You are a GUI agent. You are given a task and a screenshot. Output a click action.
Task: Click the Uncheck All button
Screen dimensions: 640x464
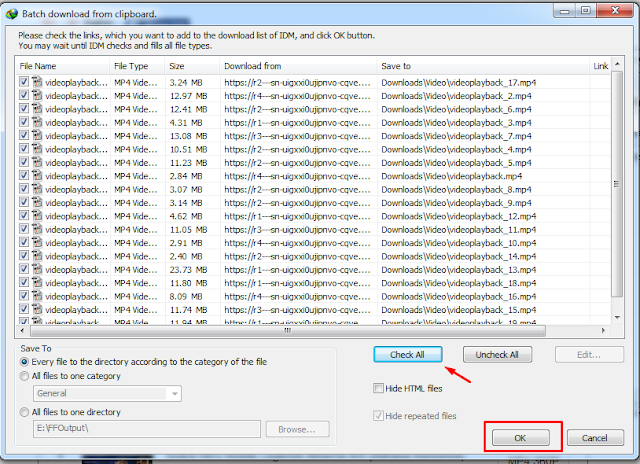(x=497, y=355)
